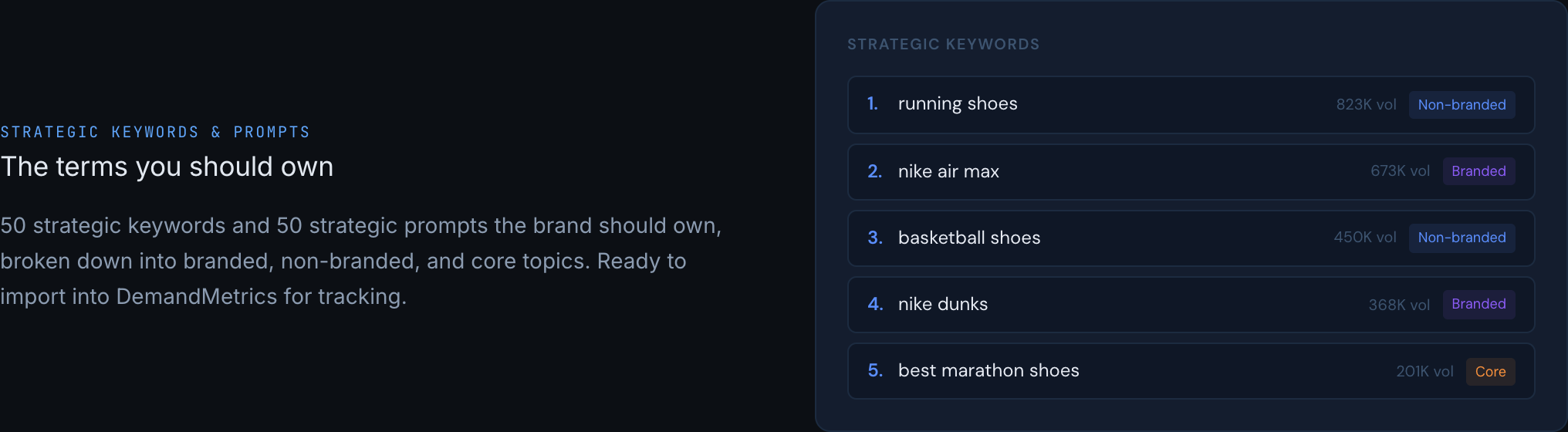Click the "Strategic Keywords & Prompts" section label
This screenshot has width=1568, height=432.
[155, 132]
